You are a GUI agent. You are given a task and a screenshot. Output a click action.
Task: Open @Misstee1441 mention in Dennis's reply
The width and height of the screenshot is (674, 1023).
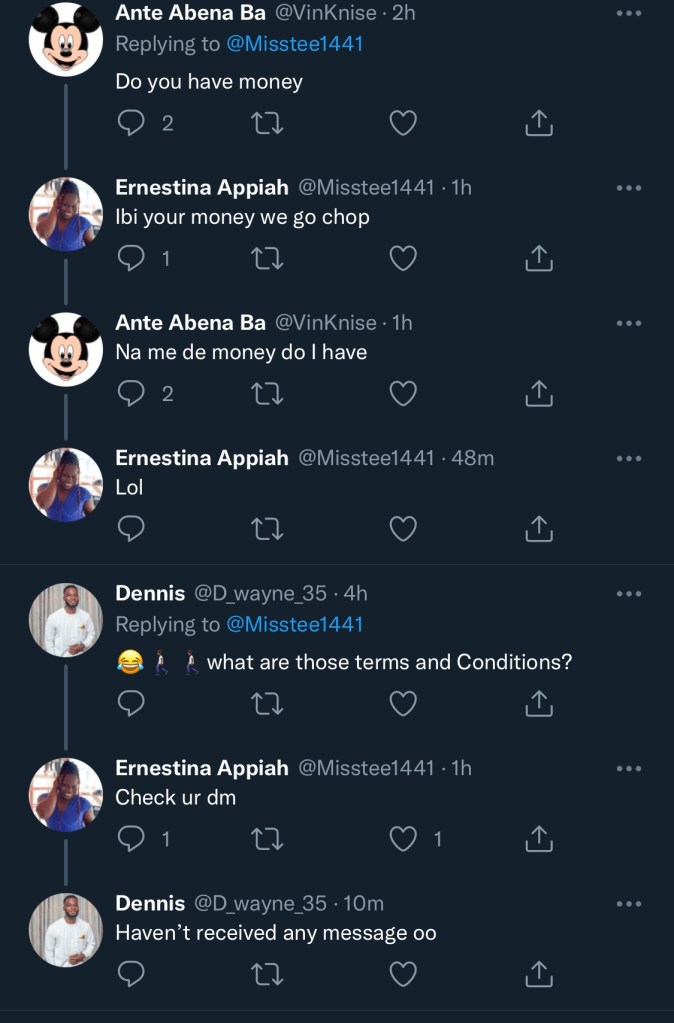point(294,624)
